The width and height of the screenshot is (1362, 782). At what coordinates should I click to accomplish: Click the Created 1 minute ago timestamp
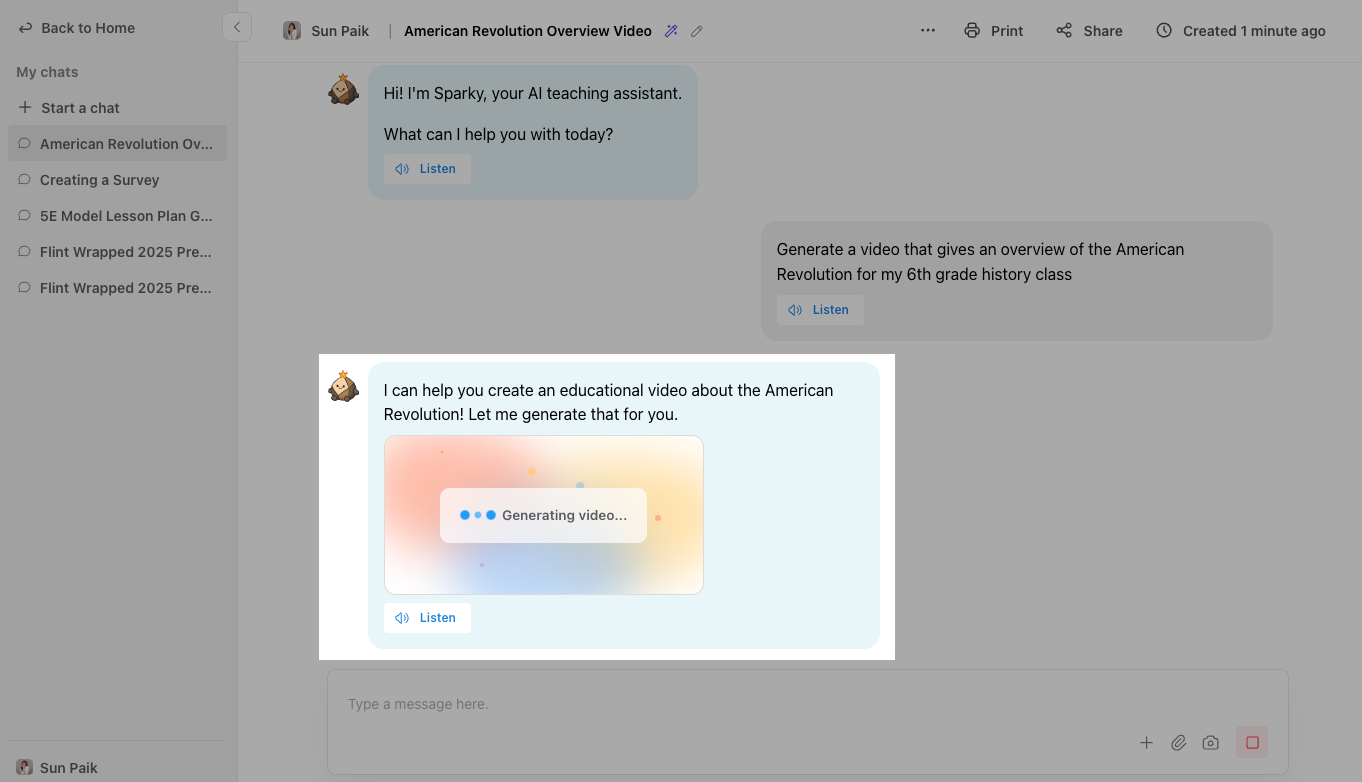click(1241, 31)
